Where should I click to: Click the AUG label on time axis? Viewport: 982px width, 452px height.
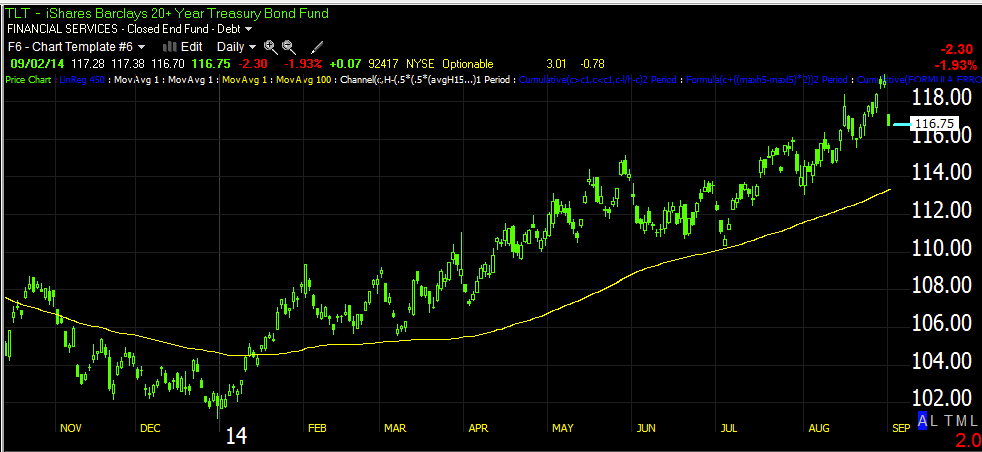[819, 428]
